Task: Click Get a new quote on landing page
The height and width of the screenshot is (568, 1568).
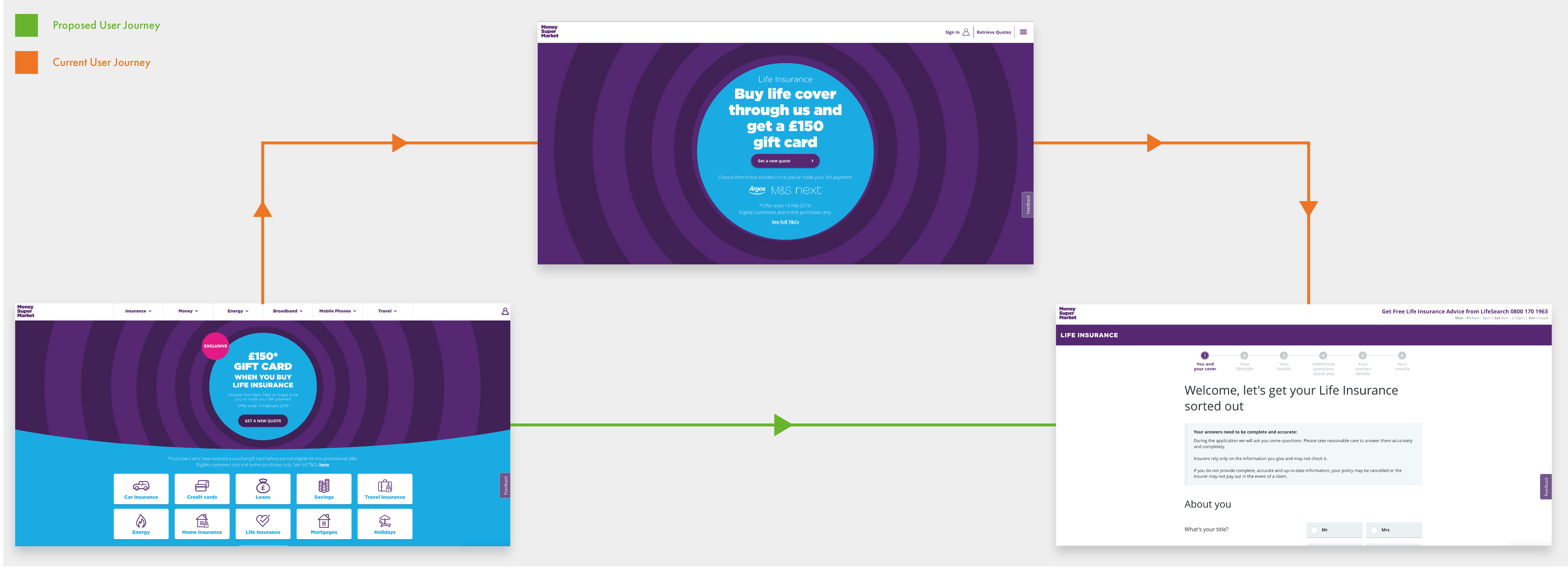Action: coord(785,161)
